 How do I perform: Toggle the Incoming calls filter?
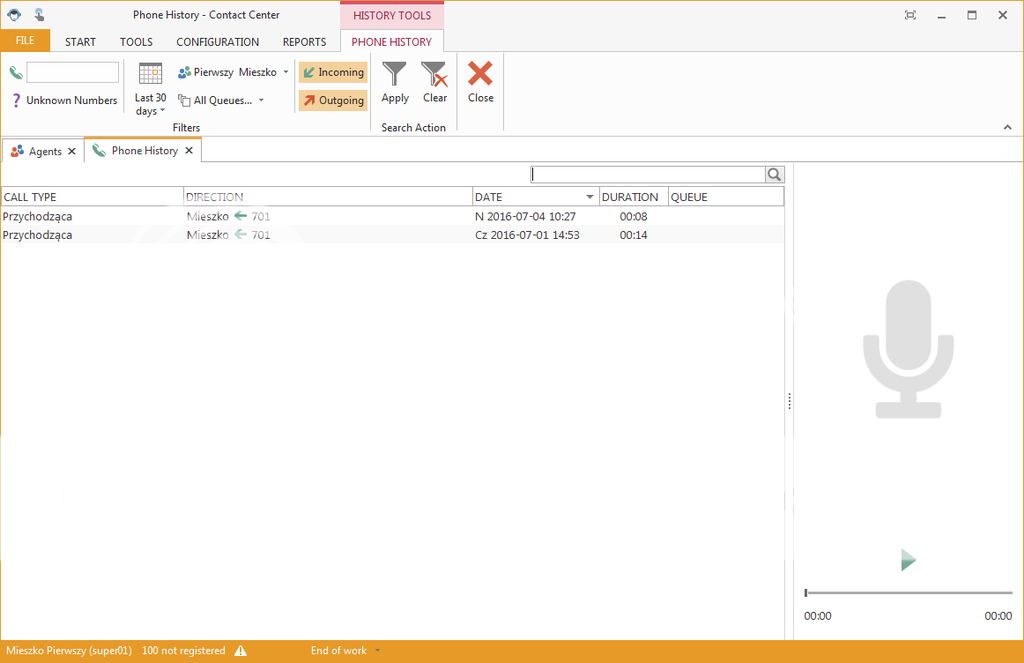click(x=333, y=73)
